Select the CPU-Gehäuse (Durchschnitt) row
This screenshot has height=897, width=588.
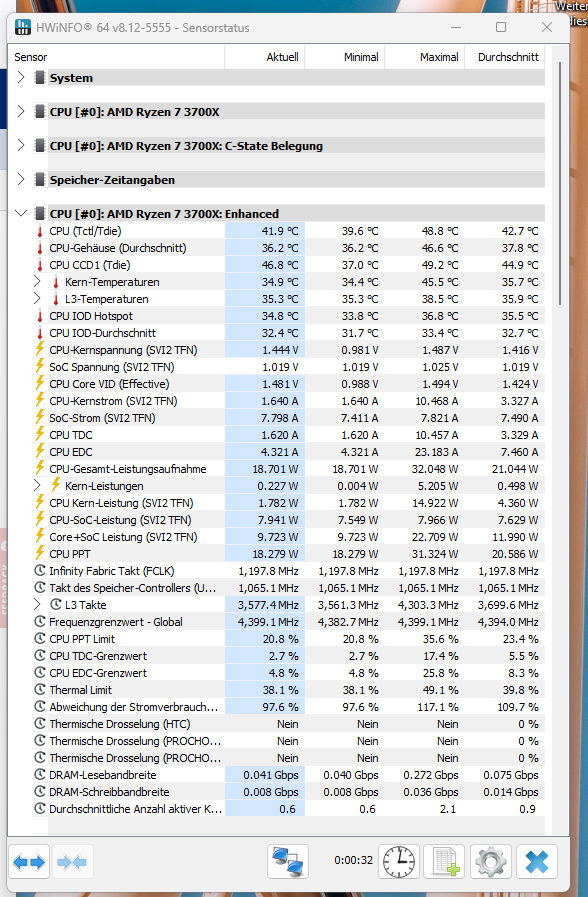coord(288,248)
